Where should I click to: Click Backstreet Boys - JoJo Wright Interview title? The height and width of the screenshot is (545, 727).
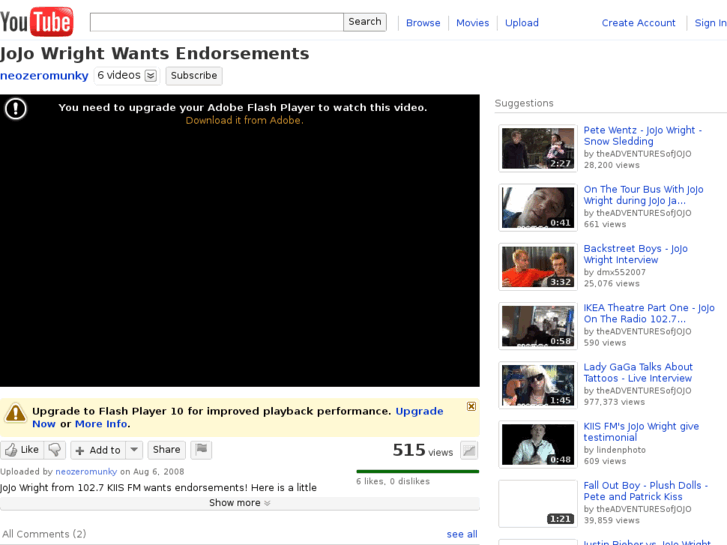[636, 254]
